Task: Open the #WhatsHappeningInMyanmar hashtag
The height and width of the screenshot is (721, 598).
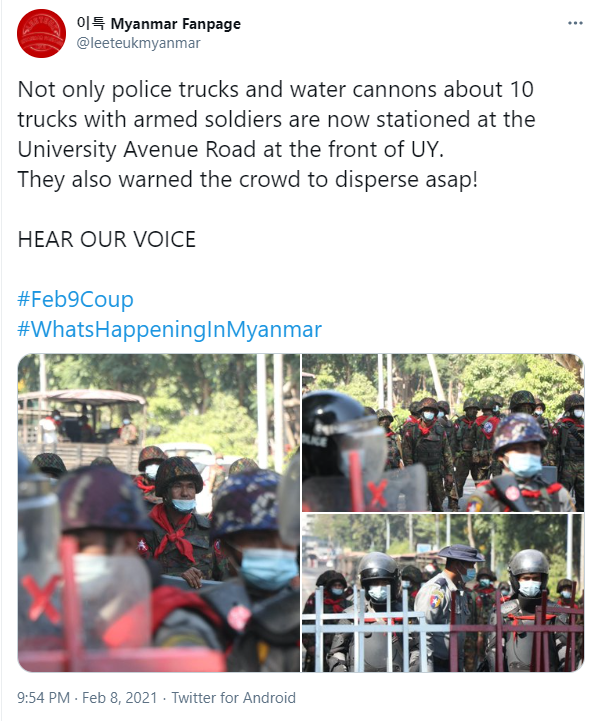Action: click(x=169, y=329)
